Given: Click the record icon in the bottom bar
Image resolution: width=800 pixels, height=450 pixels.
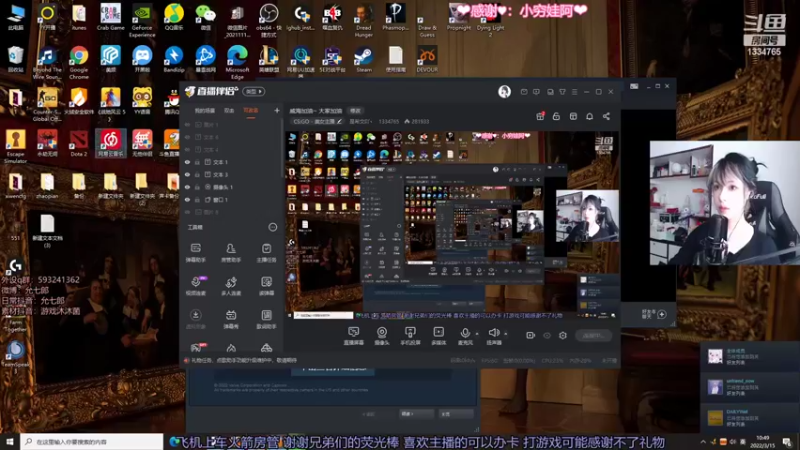Looking at the screenshot, I should coord(531,335).
